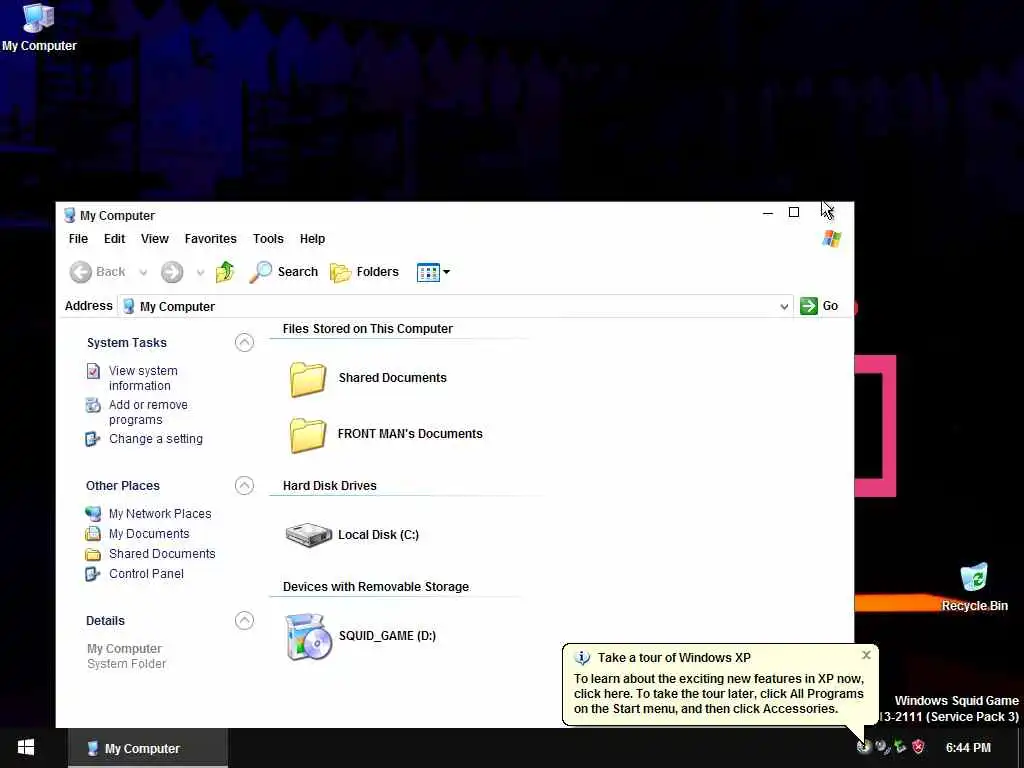1024x768 pixels.
Task: Open the Search pane
Action: 283,272
